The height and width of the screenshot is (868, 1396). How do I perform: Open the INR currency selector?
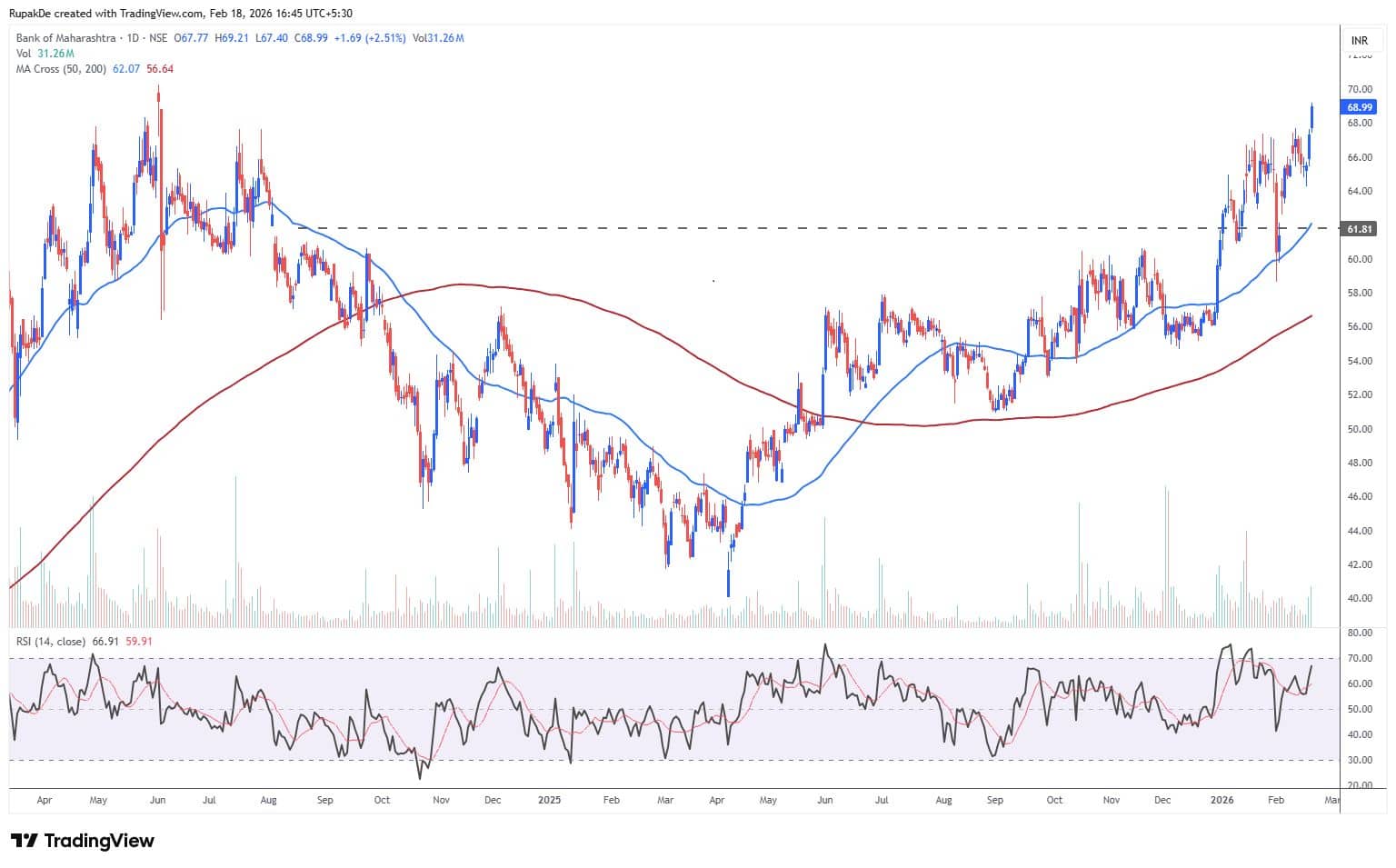(1360, 40)
